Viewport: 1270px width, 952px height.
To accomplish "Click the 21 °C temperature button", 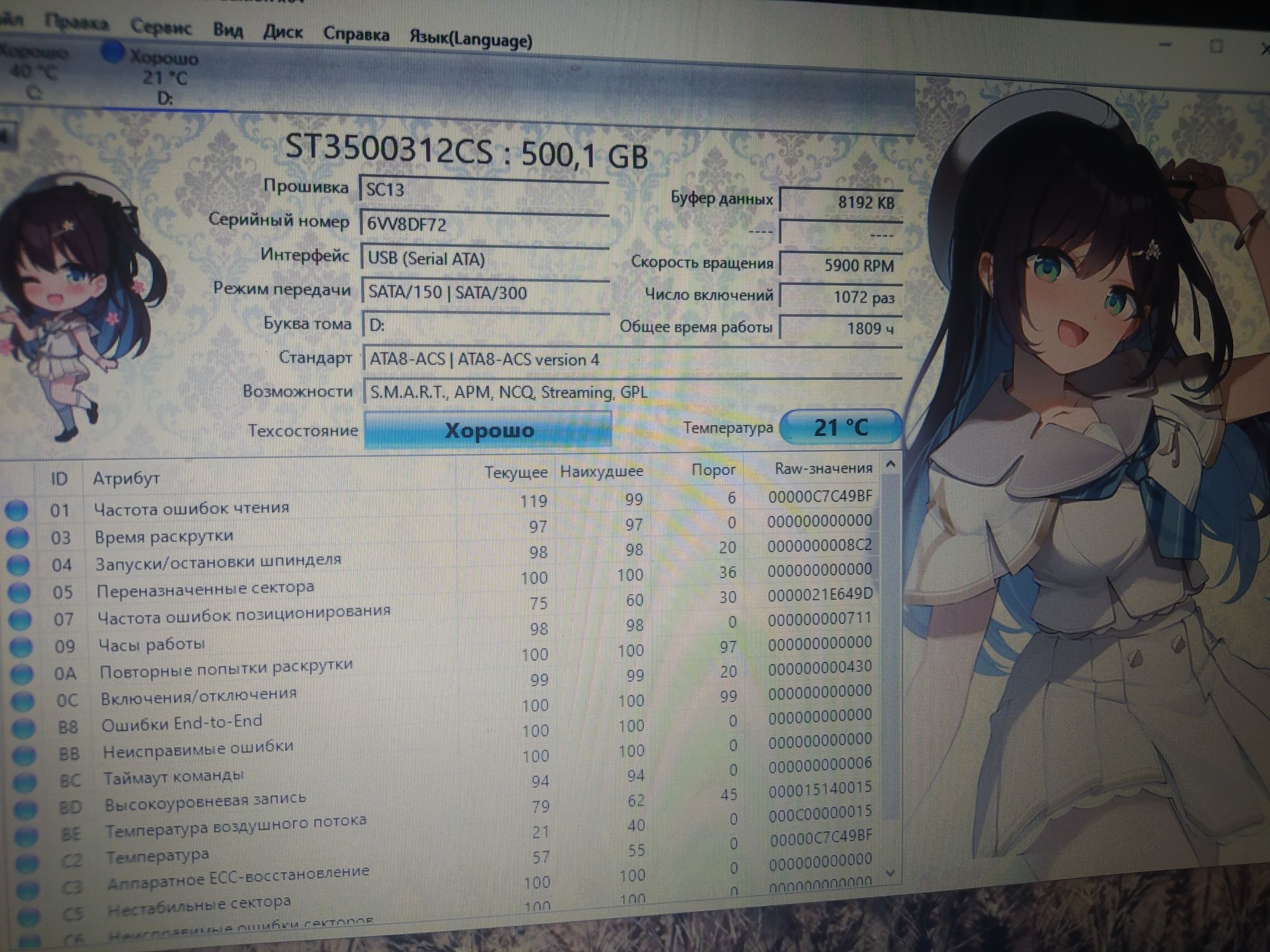I will click(840, 427).
